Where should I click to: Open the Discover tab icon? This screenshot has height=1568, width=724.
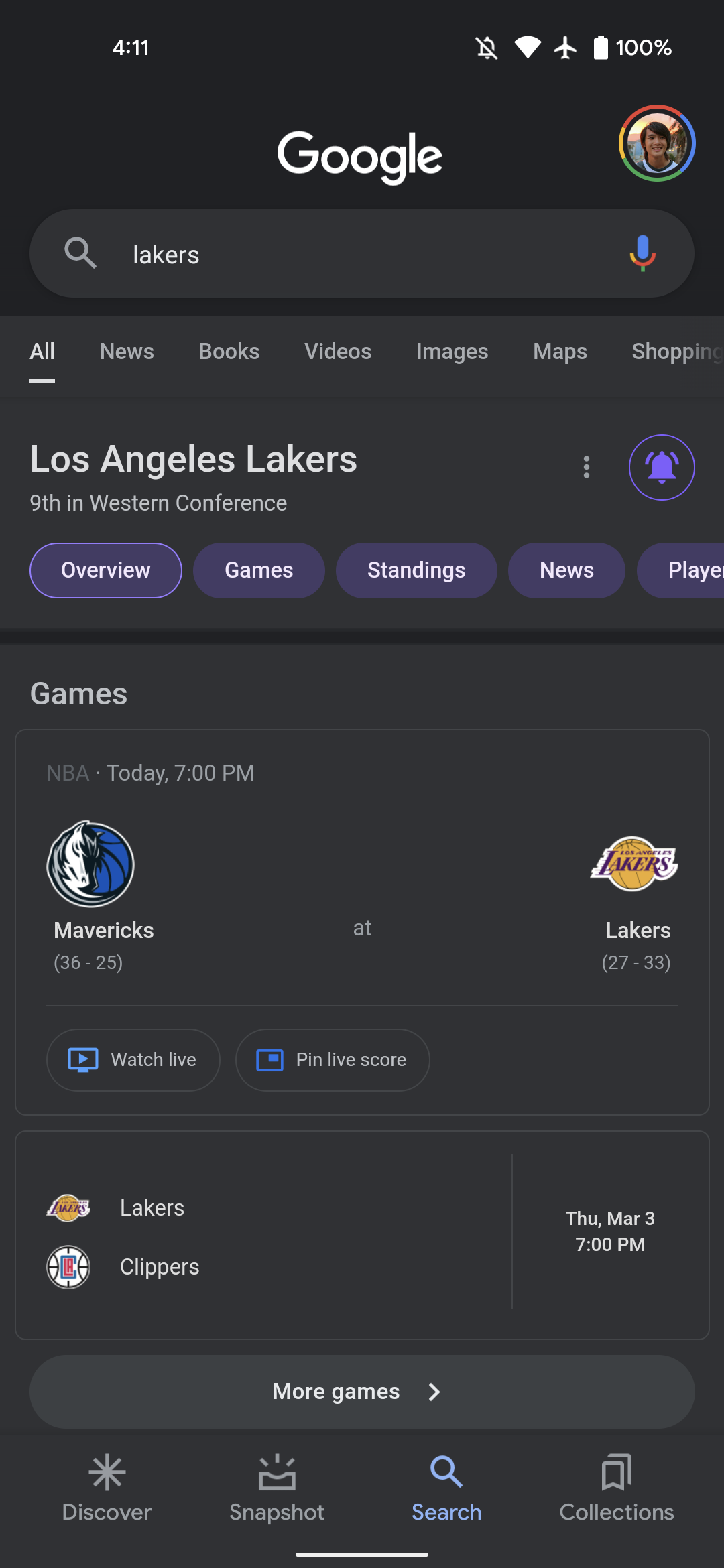point(107,1473)
